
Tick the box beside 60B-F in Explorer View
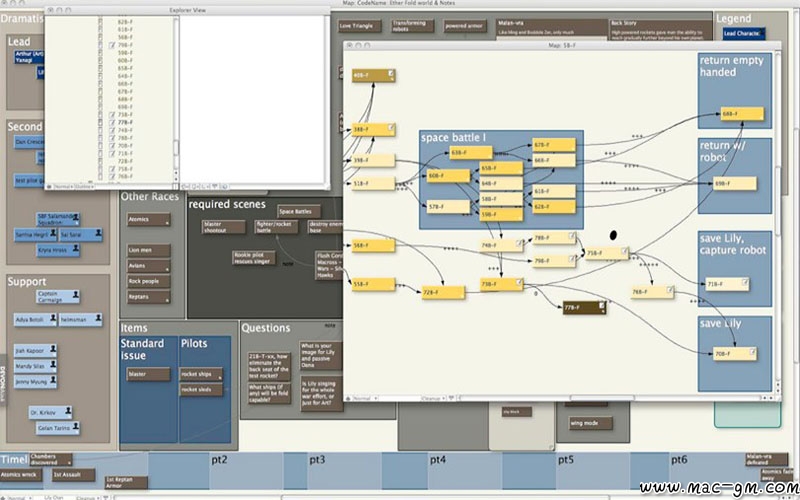click(x=101, y=60)
